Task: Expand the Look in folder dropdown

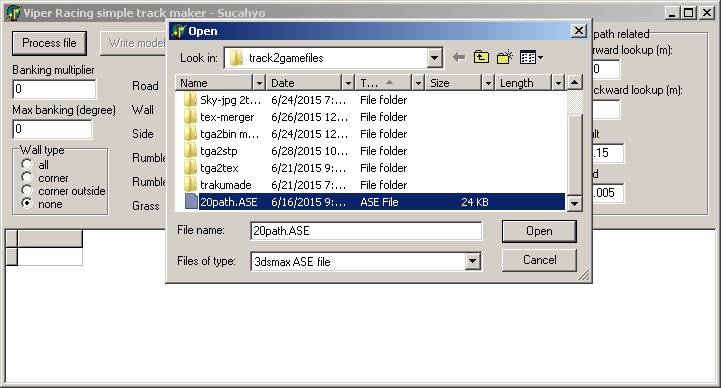Action: coord(434,58)
